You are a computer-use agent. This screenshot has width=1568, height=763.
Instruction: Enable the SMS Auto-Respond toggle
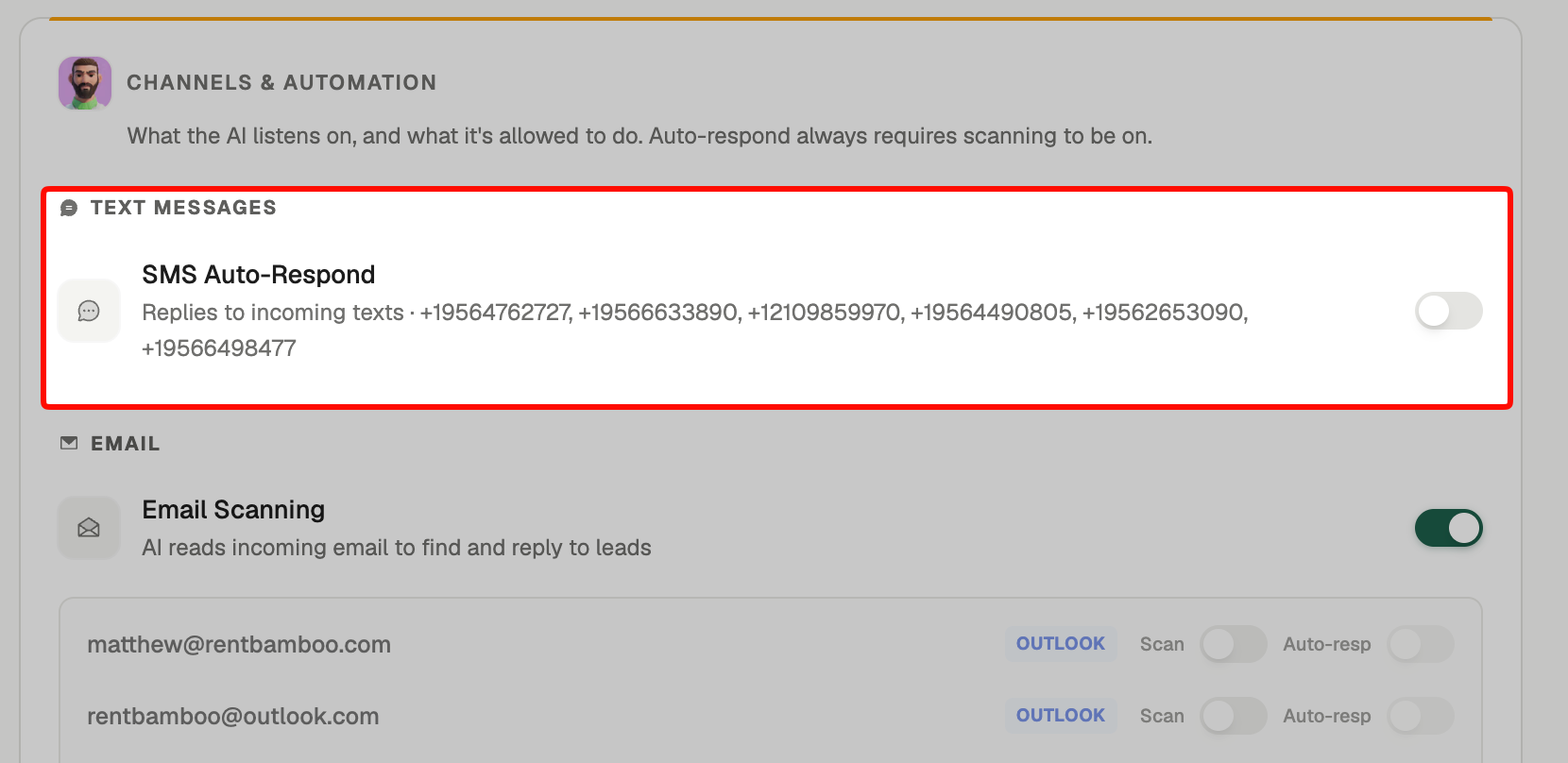click(x=1449, y=311)
